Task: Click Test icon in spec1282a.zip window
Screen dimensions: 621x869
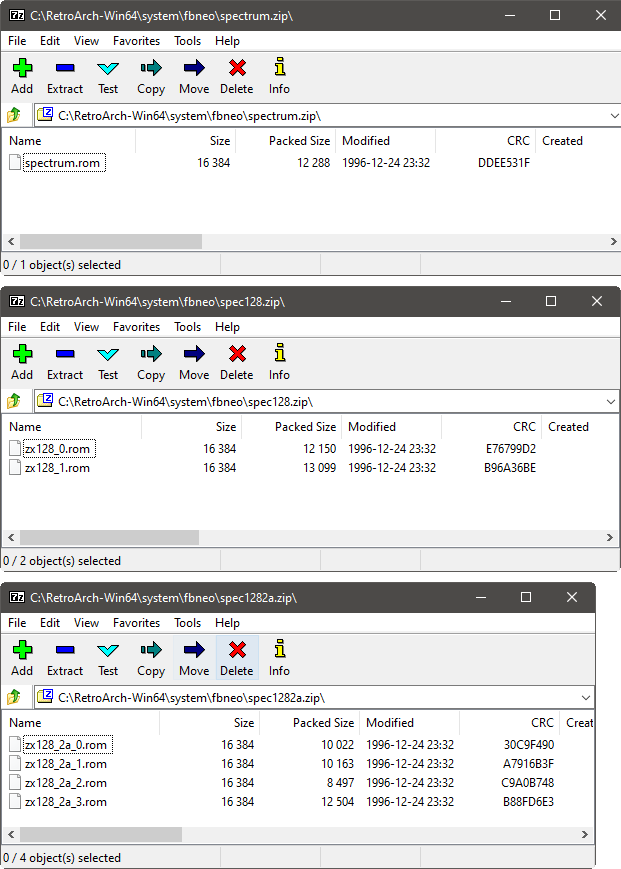Action: [108, 651]
